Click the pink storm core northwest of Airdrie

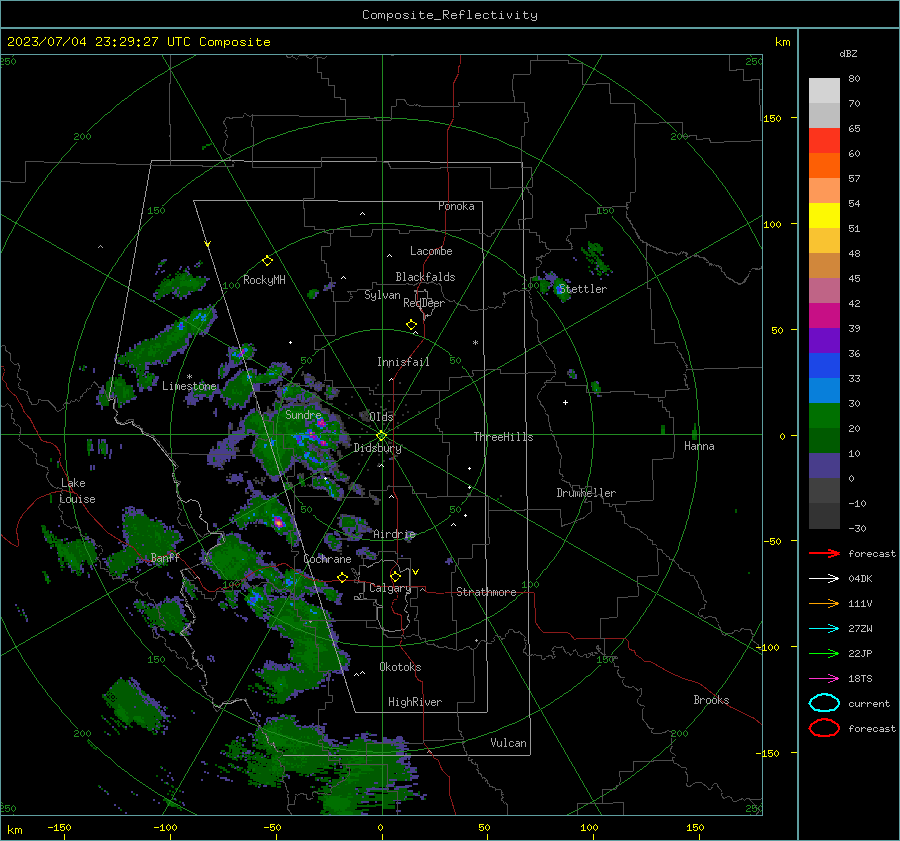coord(278,522)
